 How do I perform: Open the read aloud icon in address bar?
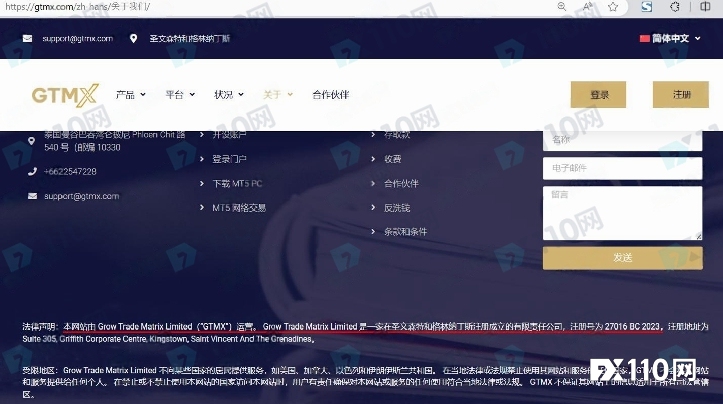tap(587, 6)
